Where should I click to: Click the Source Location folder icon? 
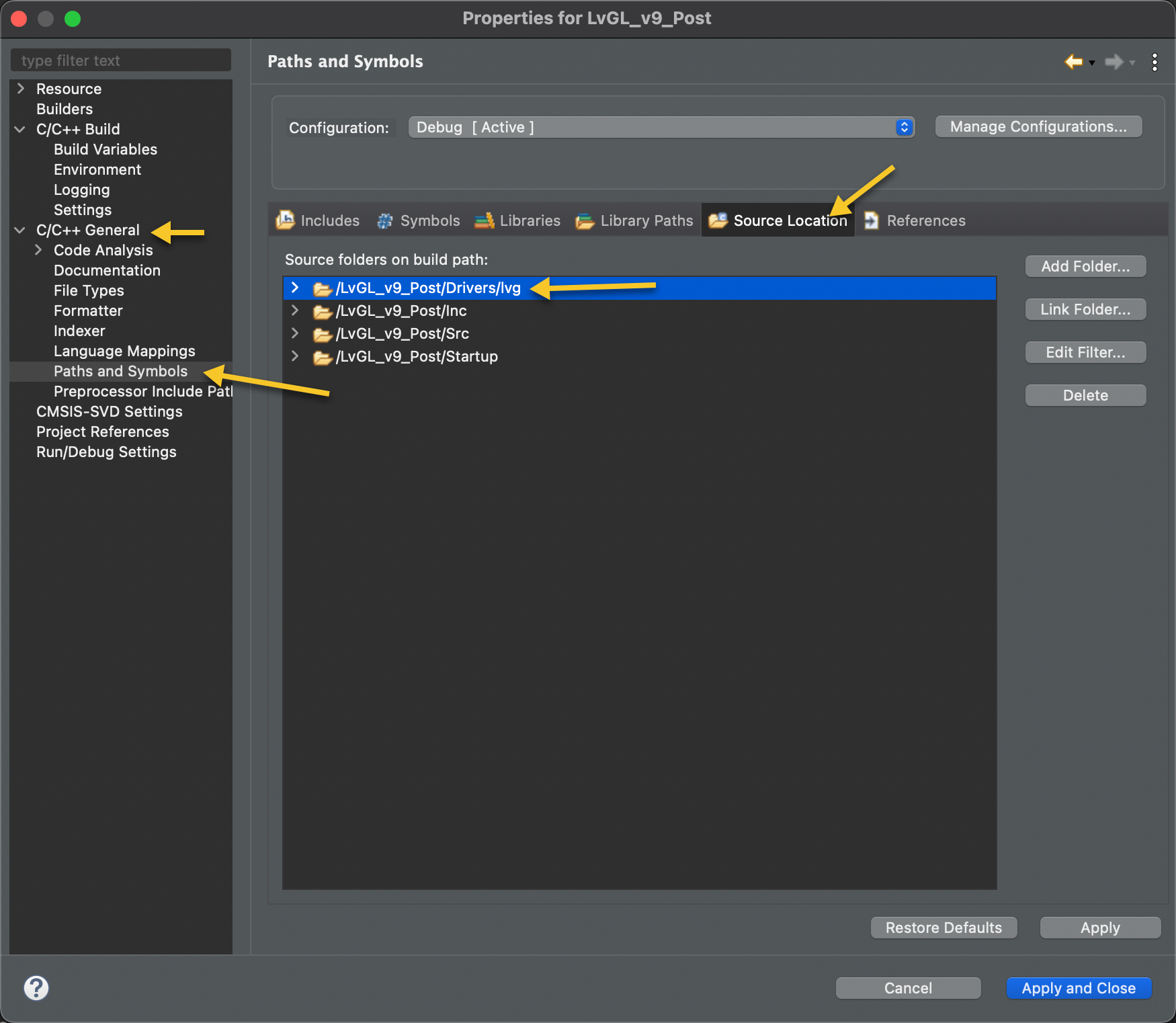[718, 220]
